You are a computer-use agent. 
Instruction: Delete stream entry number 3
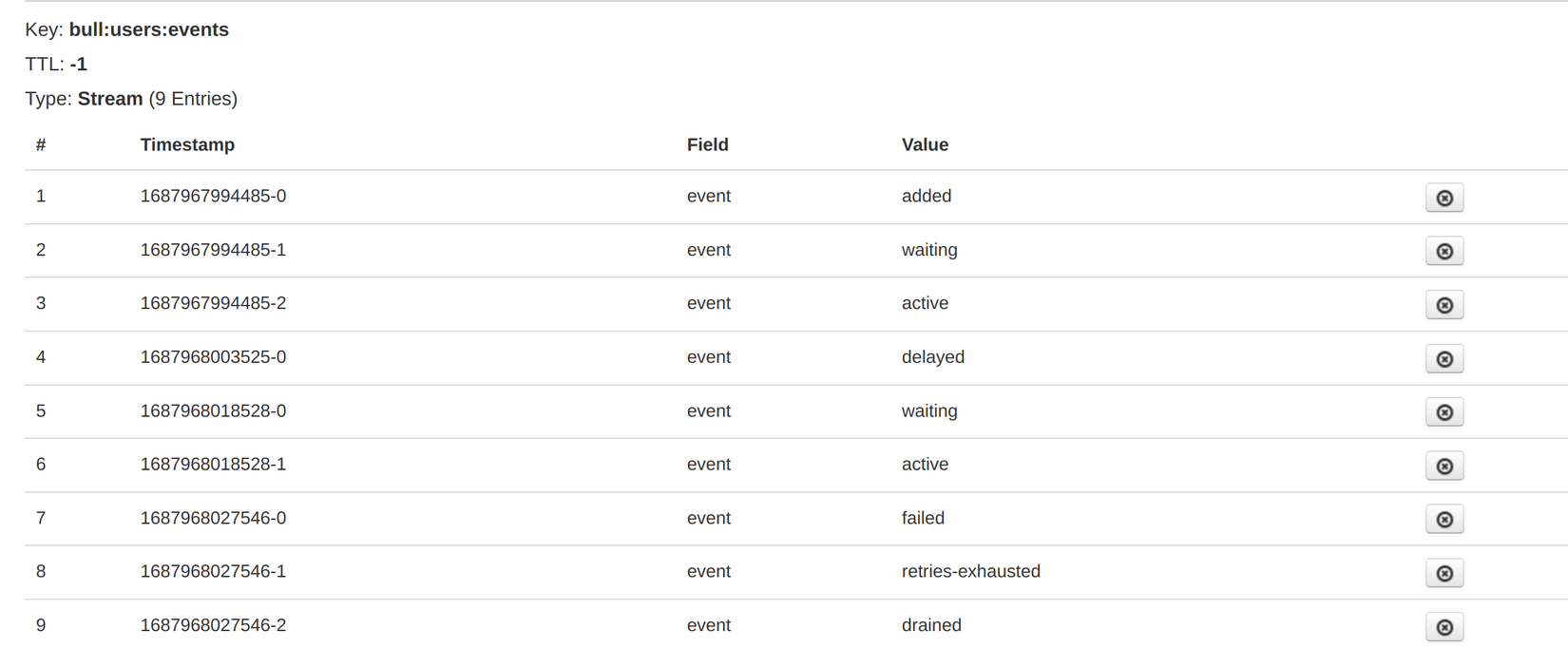point(1444,305)
